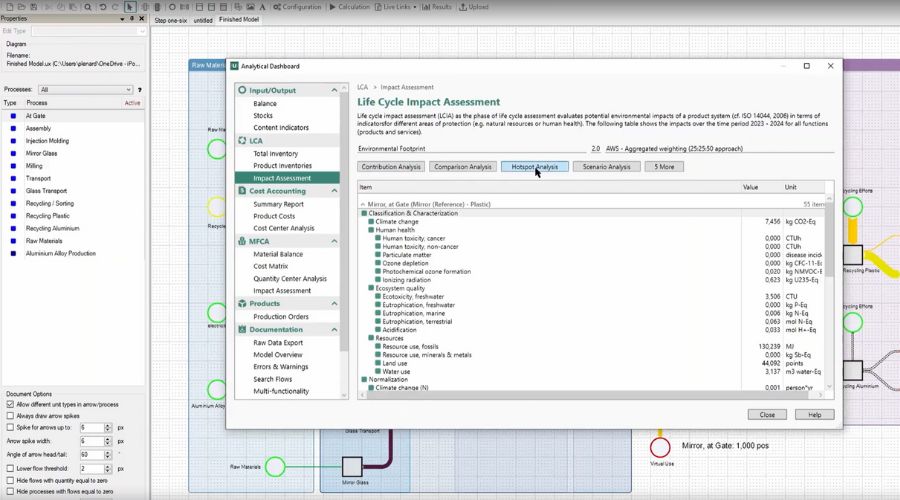This screenshot has height=500, width=900.
Task: Open 'Raw Data Export' under Documentation
Action: point(278,343)
